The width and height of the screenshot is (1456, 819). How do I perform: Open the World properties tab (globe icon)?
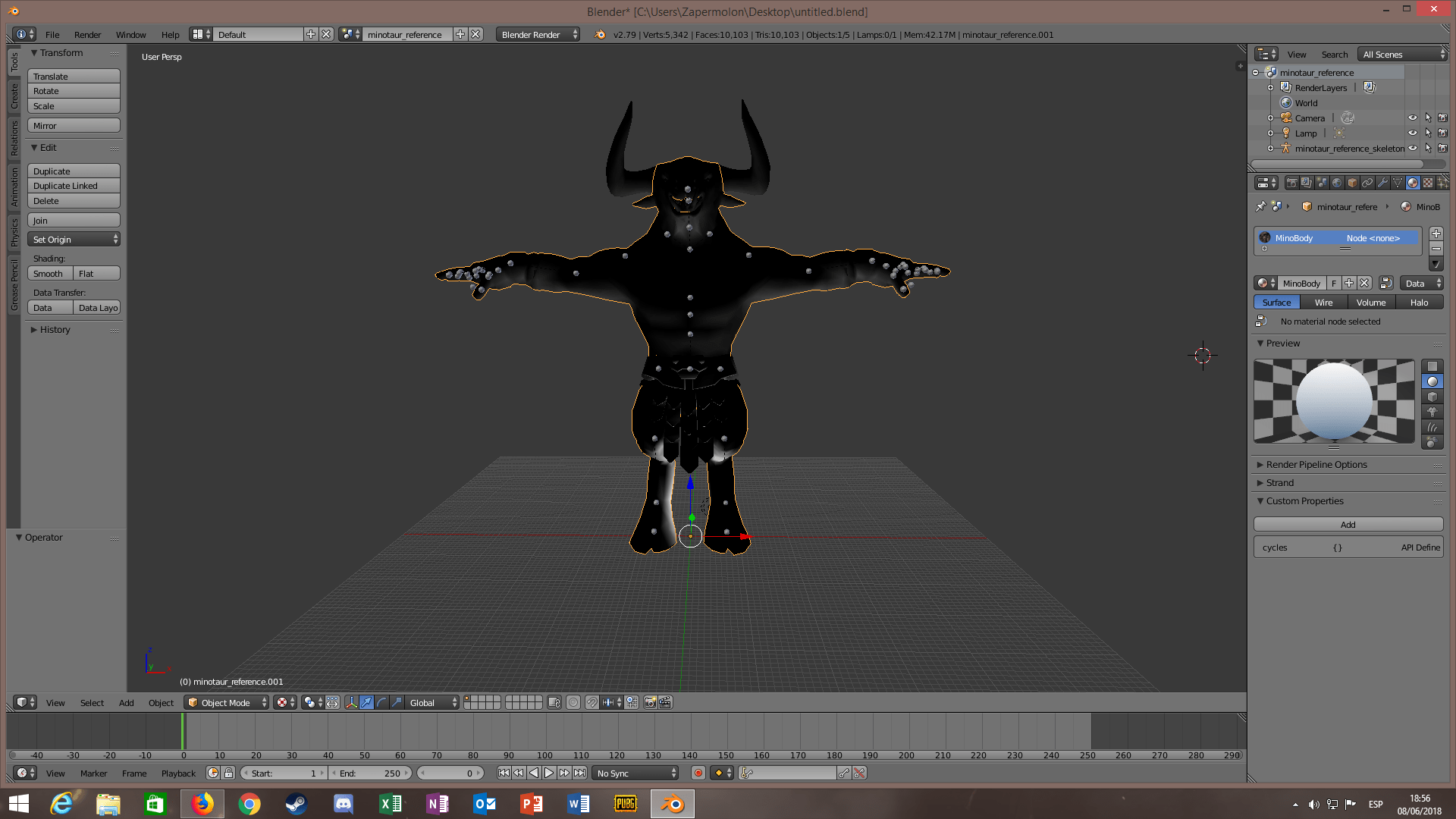coord(1336,183)
